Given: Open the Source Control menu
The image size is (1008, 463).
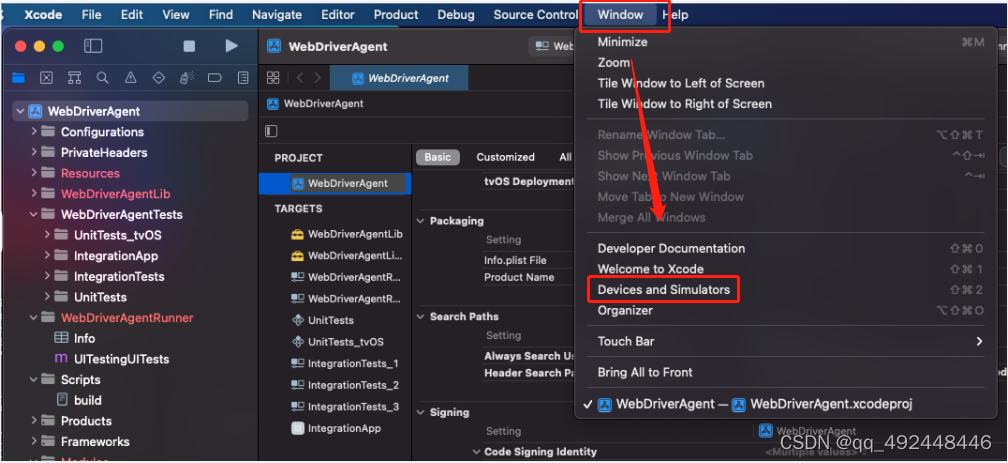Looking at the screenshot, I should point(535,15).
